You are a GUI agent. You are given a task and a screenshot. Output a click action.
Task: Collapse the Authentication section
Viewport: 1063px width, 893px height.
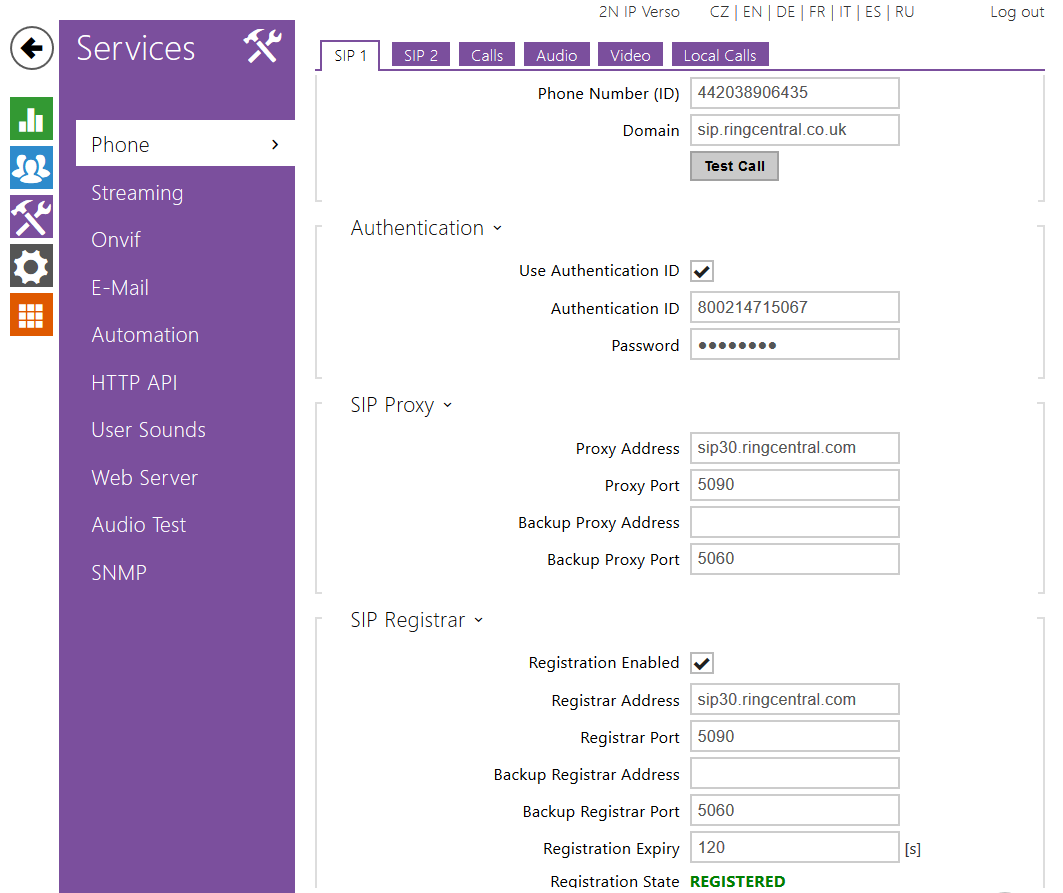point(497,229)
